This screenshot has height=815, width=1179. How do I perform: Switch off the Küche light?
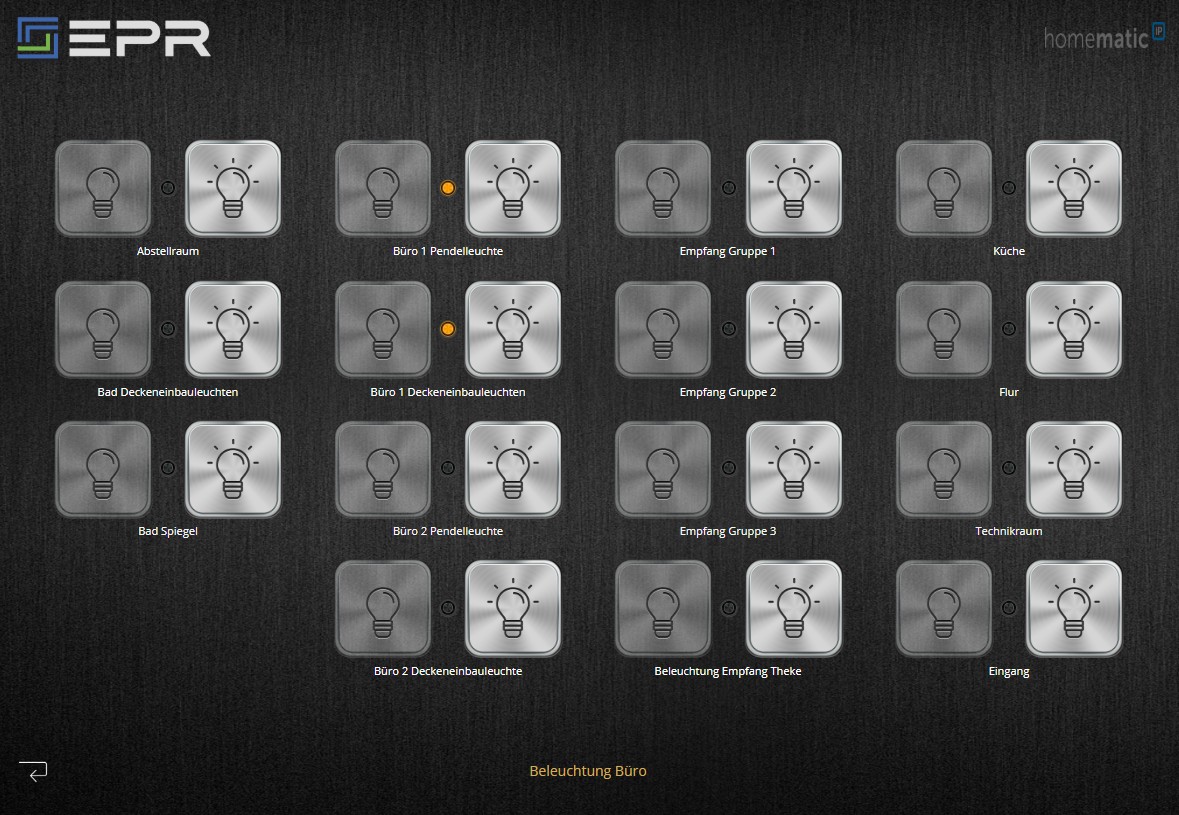click(x=944, y=188)
